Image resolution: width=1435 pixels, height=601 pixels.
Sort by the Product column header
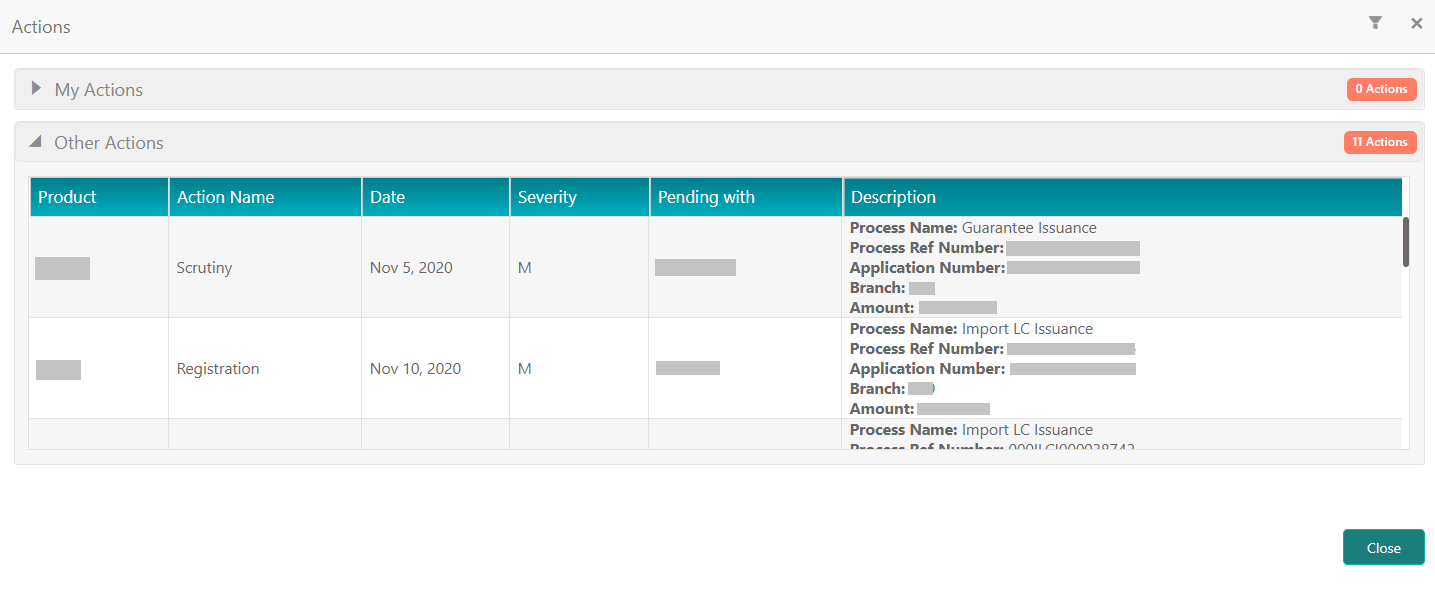pos(99,197)
